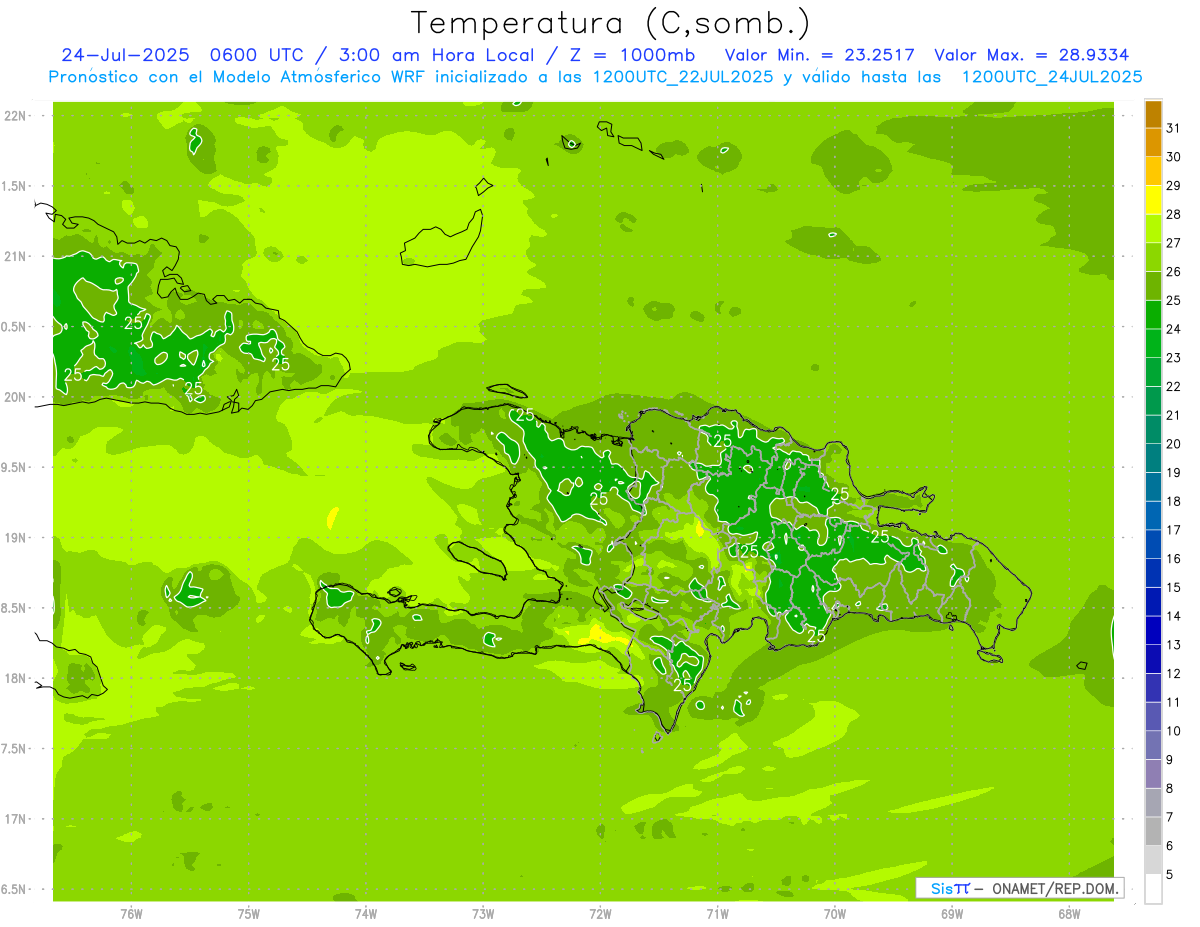
Task: Click the initialization time "1200UTC_22JUL2025"
Action: [x=683, y=77]
